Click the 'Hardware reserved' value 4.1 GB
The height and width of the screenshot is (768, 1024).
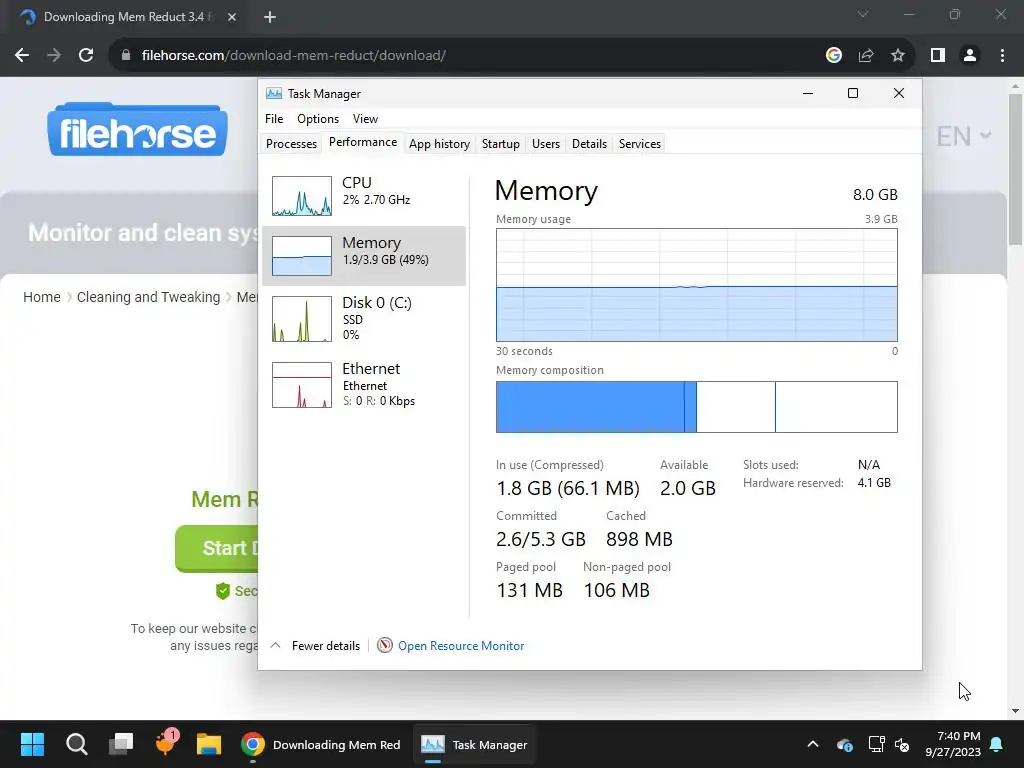(x=874, y=483)
